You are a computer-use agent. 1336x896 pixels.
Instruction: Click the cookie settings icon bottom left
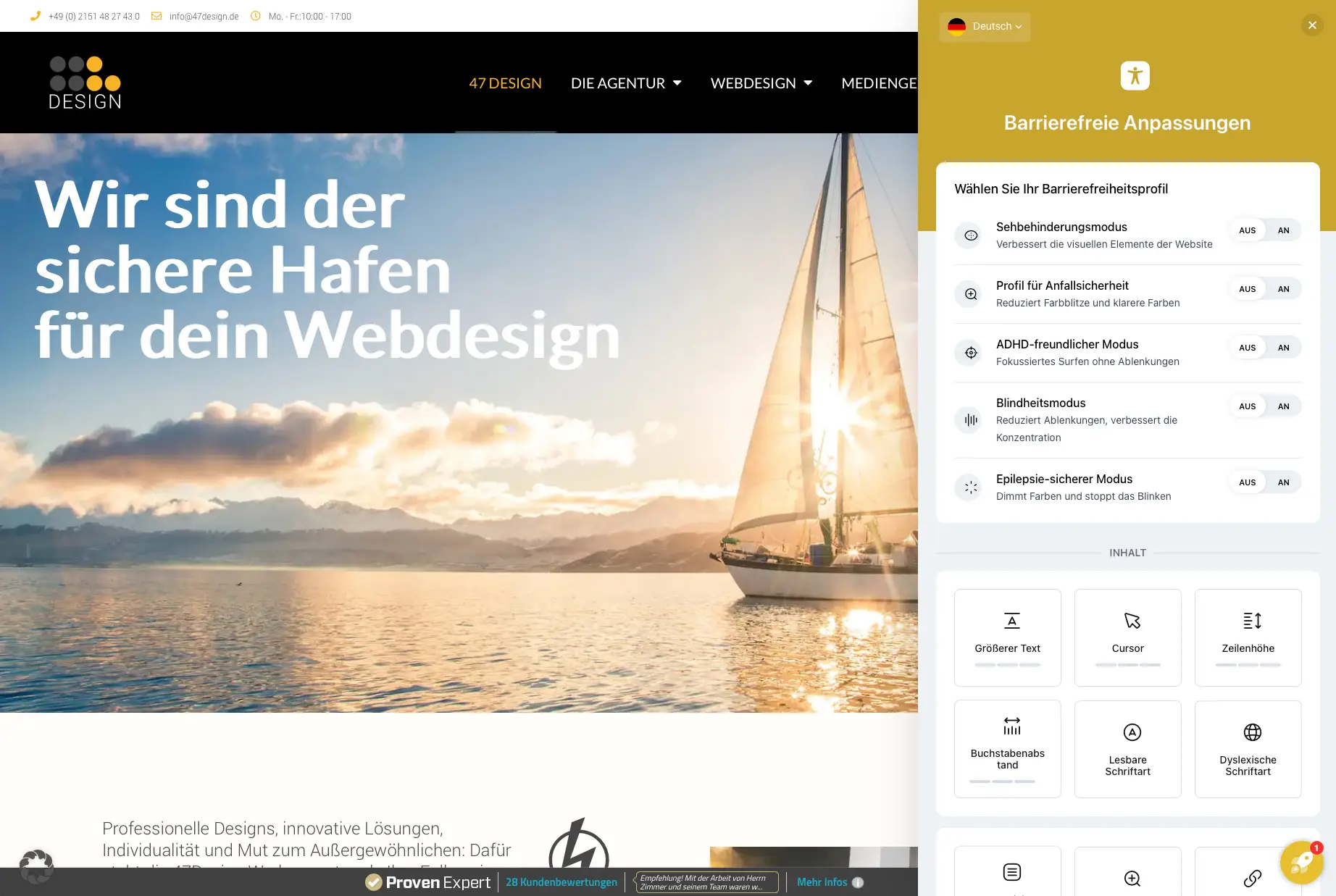coord(36,866)
